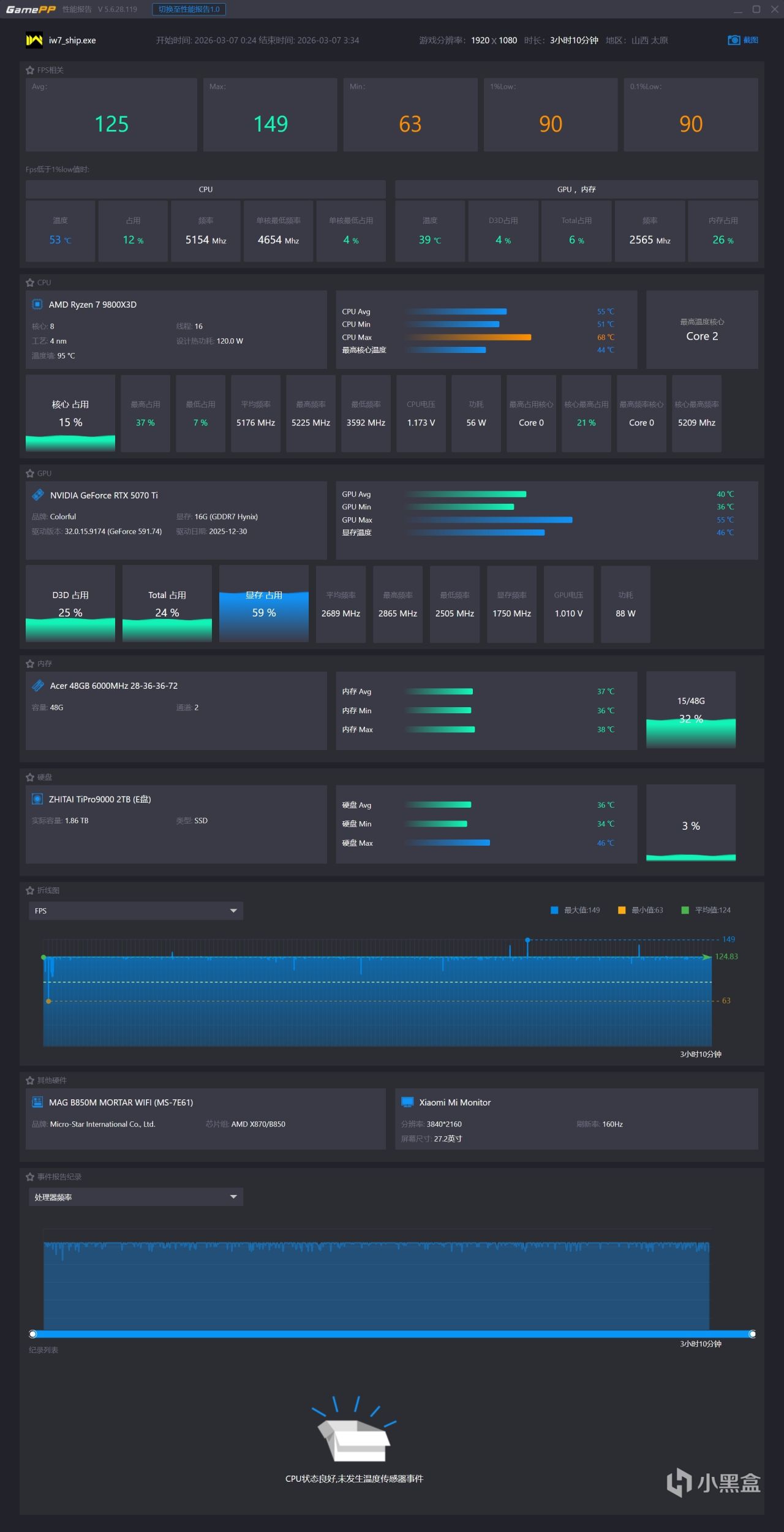This screenshot has height=1532, width=784.
Task: Click the disk usage 3 % tile
Action: [691, 824]
